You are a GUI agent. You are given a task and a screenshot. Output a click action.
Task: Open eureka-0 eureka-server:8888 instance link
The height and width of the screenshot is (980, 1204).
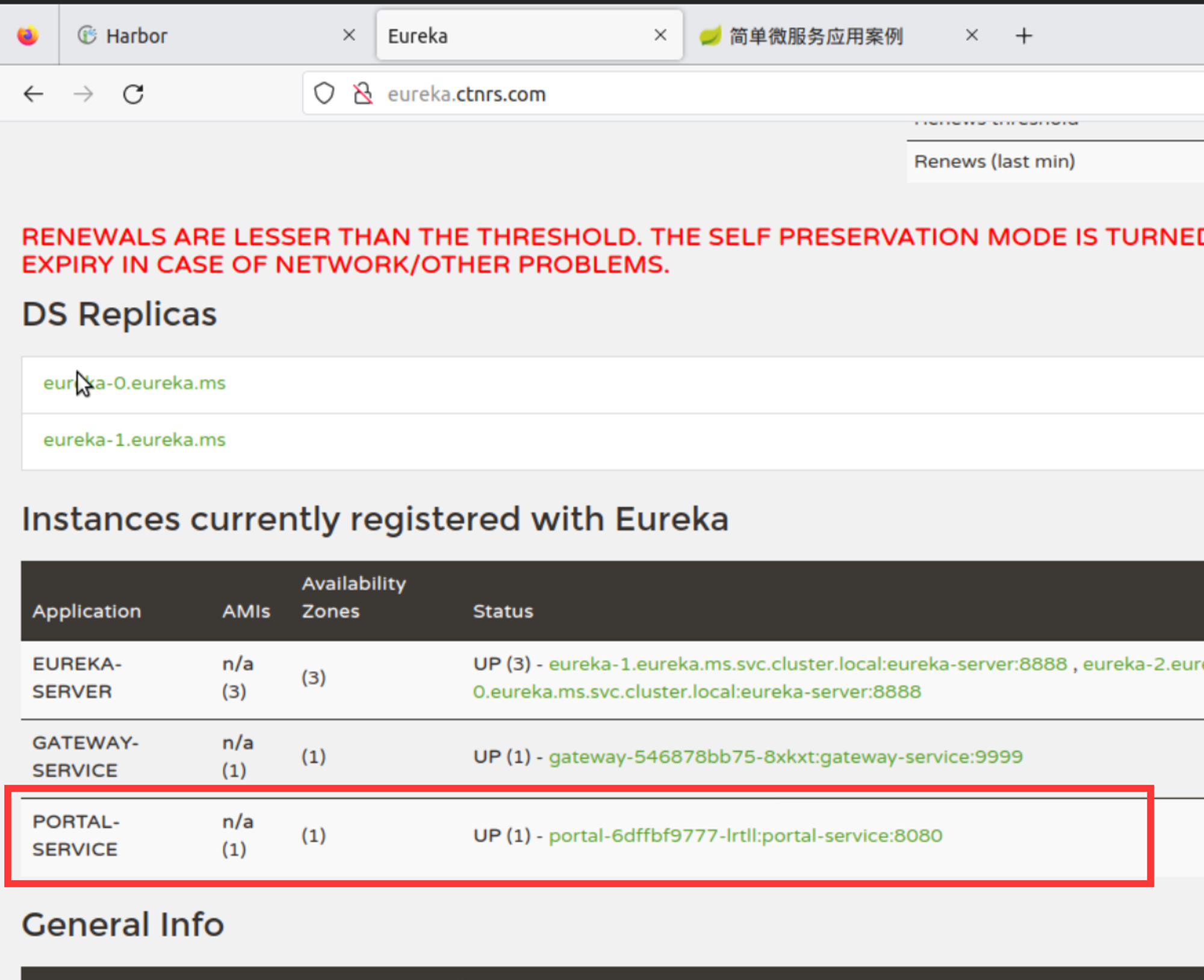point(697,692)
